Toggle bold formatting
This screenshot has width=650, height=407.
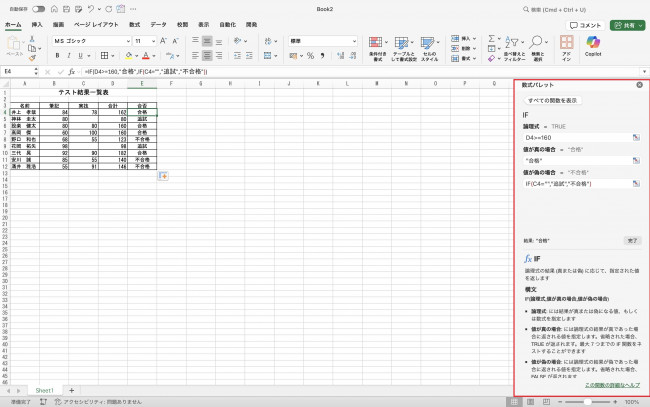point(57,56)
